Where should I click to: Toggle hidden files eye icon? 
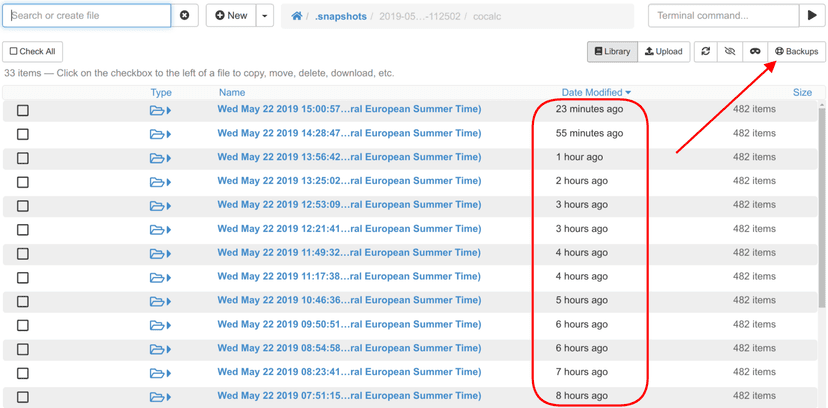(730, 51)
